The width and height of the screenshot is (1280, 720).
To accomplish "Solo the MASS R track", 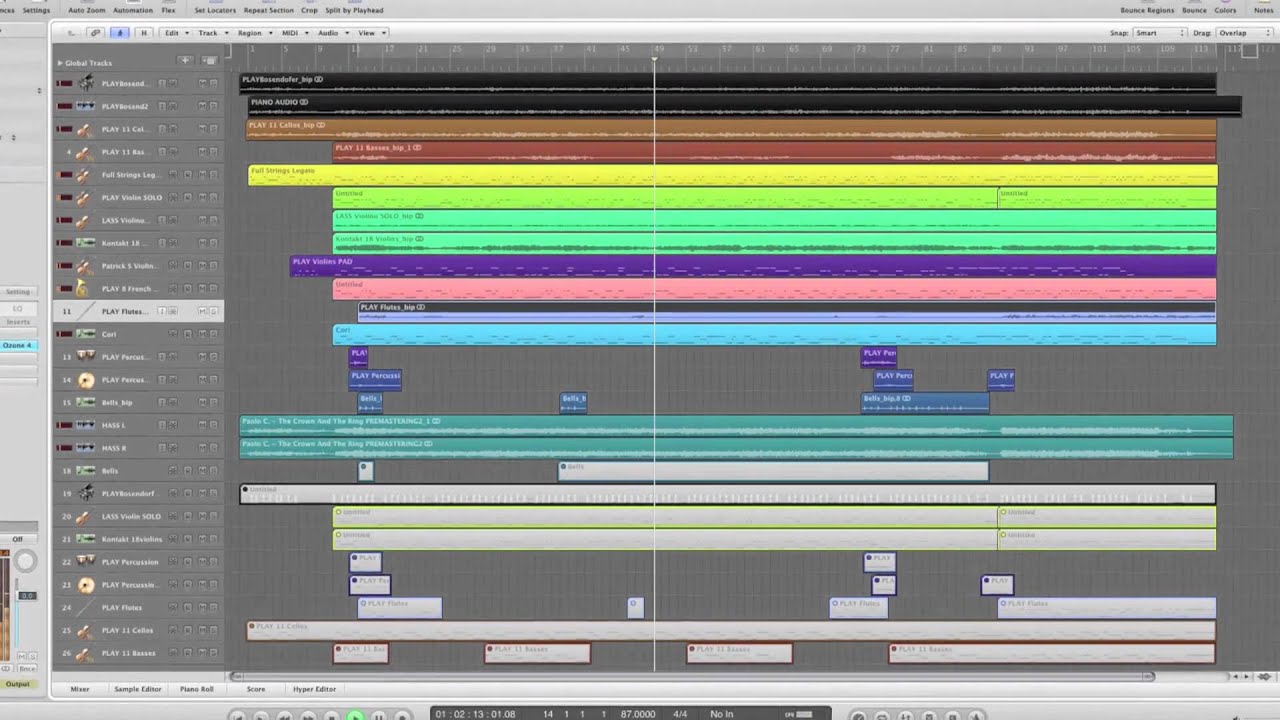I will pyautogui.click(x=213, y=448).
